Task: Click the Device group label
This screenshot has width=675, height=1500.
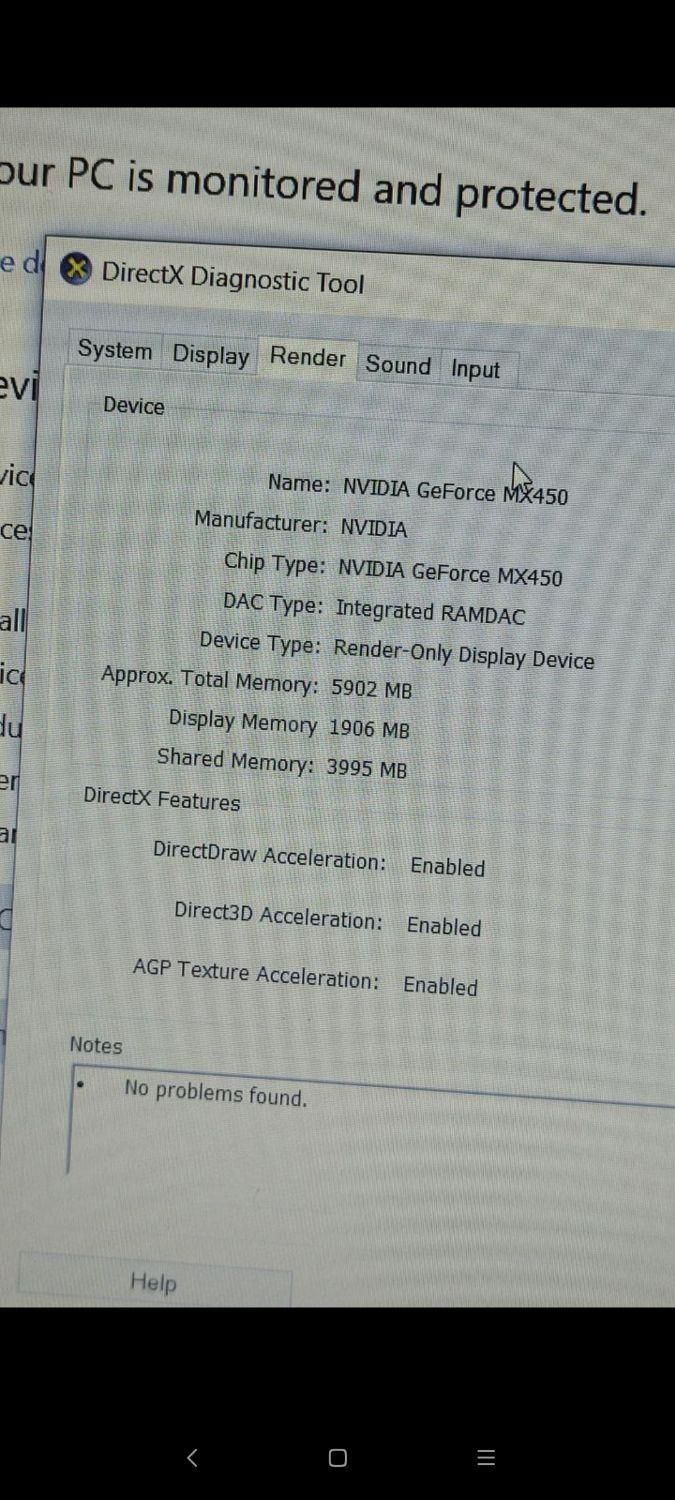Action: (x=134, y=406)
